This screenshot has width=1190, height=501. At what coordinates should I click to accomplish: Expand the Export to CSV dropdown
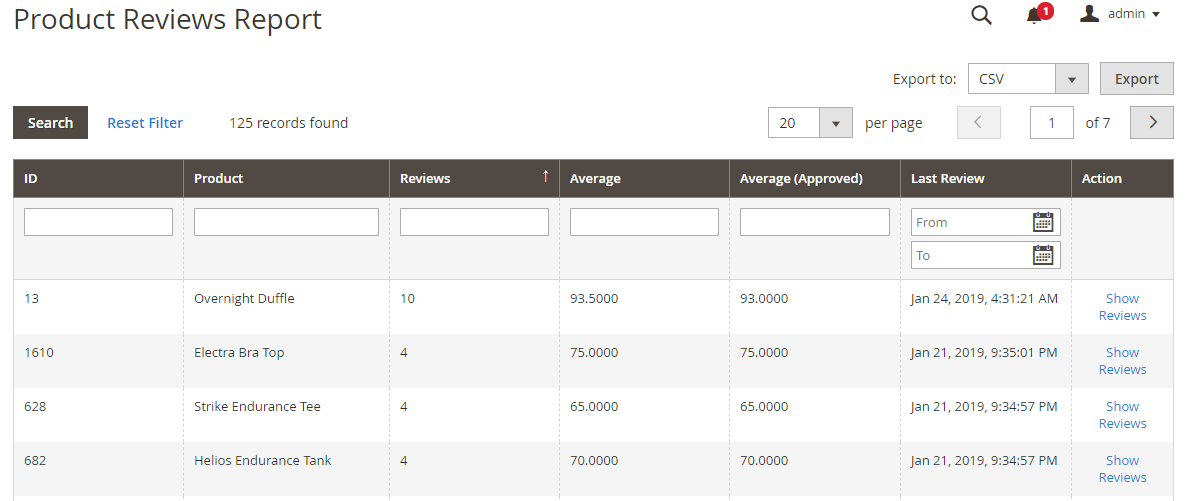pos(1071,79)
